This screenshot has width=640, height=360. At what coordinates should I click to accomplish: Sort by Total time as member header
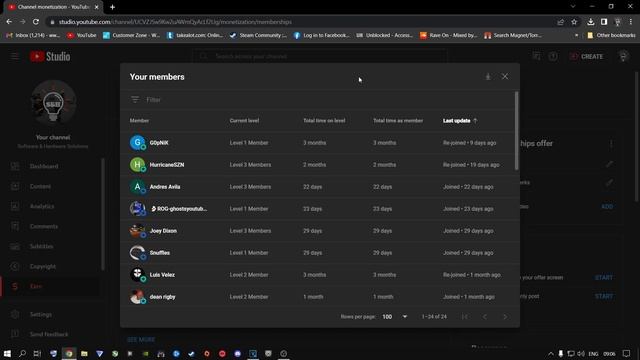click(x=398, y=121)
